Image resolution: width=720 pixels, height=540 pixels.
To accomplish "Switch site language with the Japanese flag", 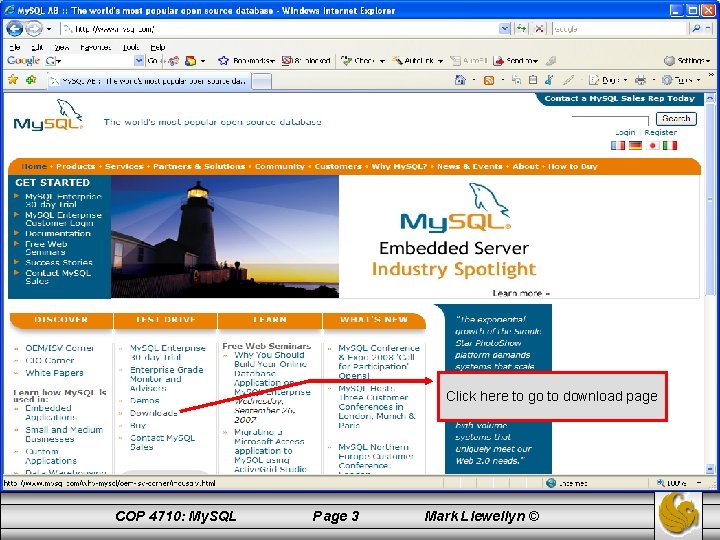I will (653, 146).
